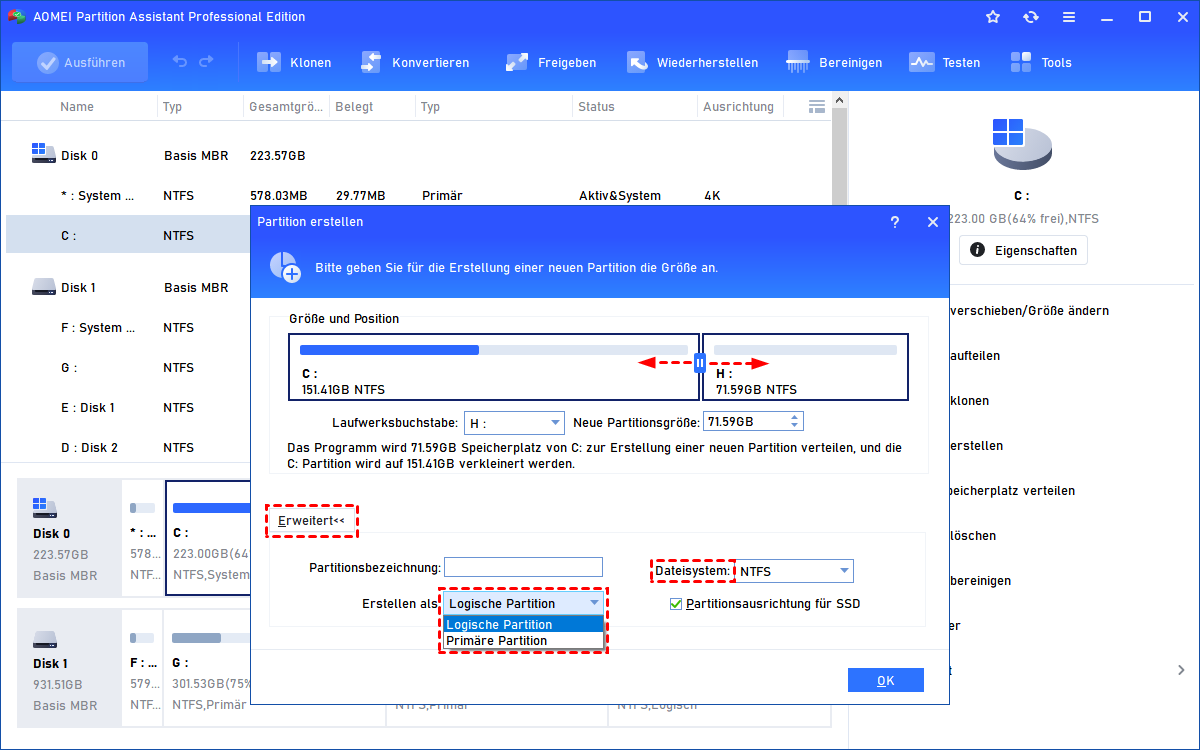
Task: Collapse the Erweitert<< advanced options
Action: 311,520
